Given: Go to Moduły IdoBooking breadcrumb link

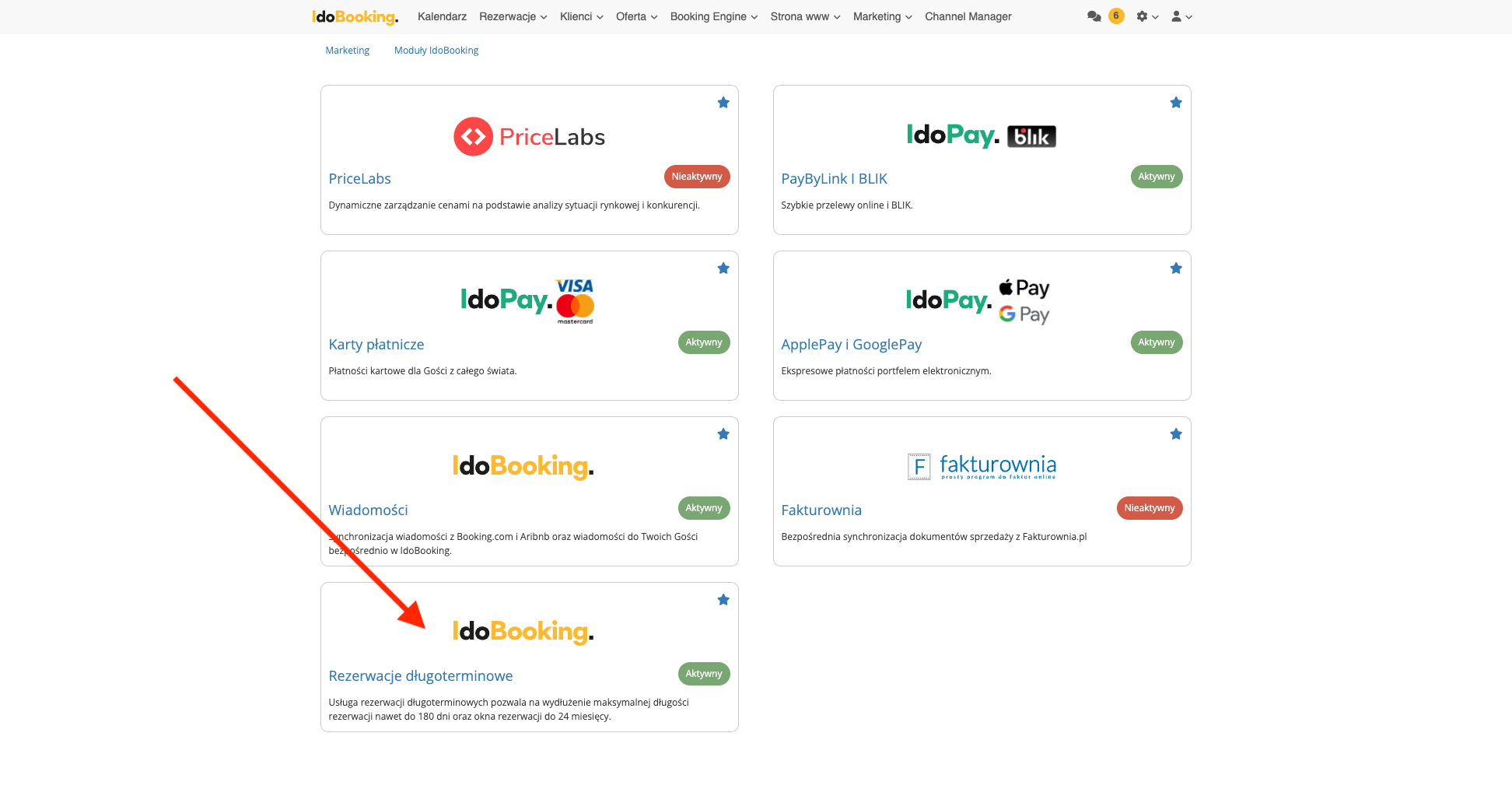Looking at the screenshot, I should [x=436, y=51].
